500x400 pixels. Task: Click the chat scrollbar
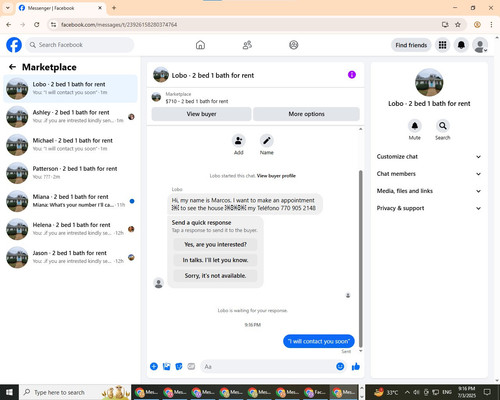360,259
